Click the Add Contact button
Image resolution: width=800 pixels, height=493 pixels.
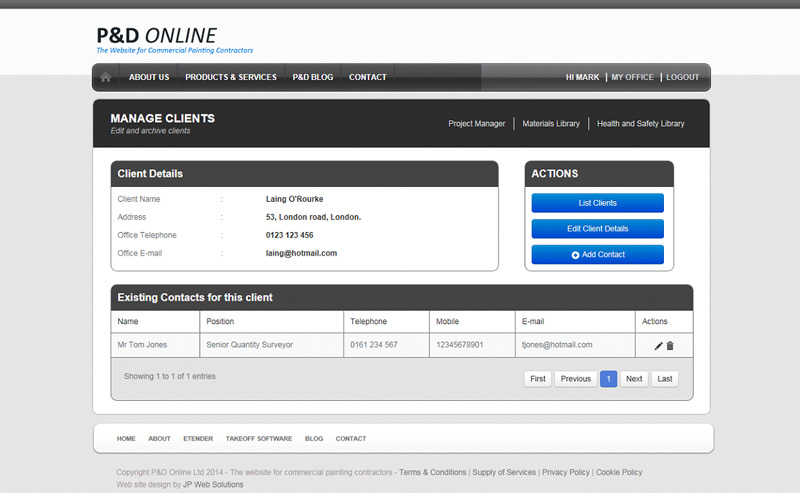(597, 254)
